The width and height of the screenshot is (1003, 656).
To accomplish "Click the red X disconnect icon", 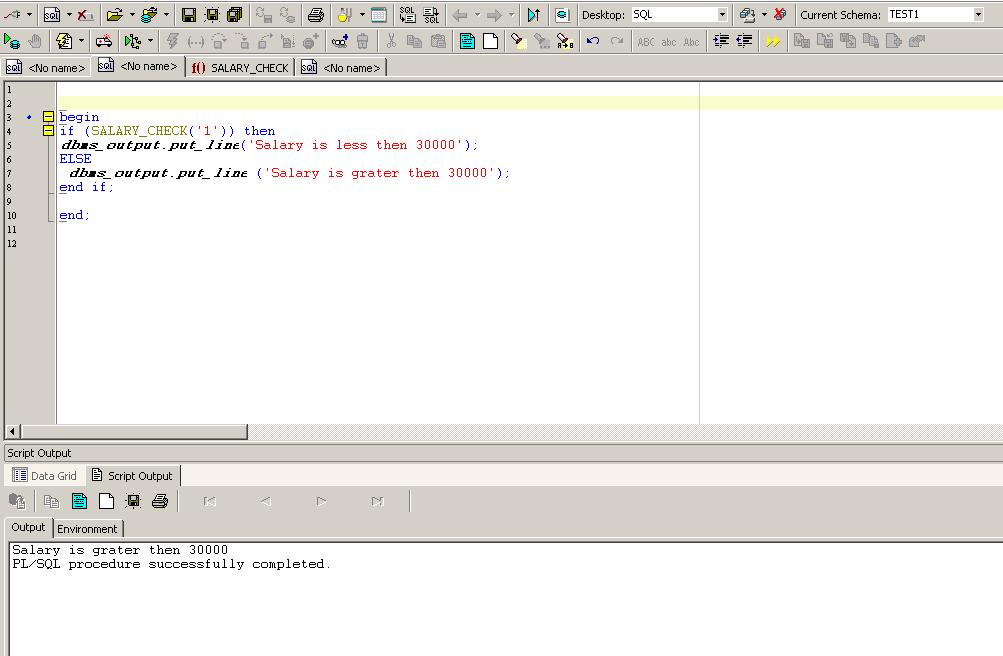I will (85, 14).
